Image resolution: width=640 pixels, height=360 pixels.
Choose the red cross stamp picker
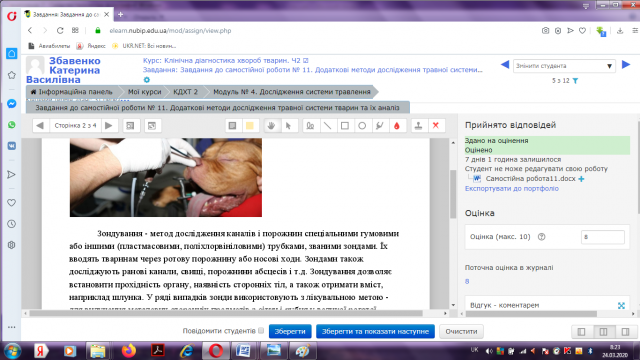(436, 126)
